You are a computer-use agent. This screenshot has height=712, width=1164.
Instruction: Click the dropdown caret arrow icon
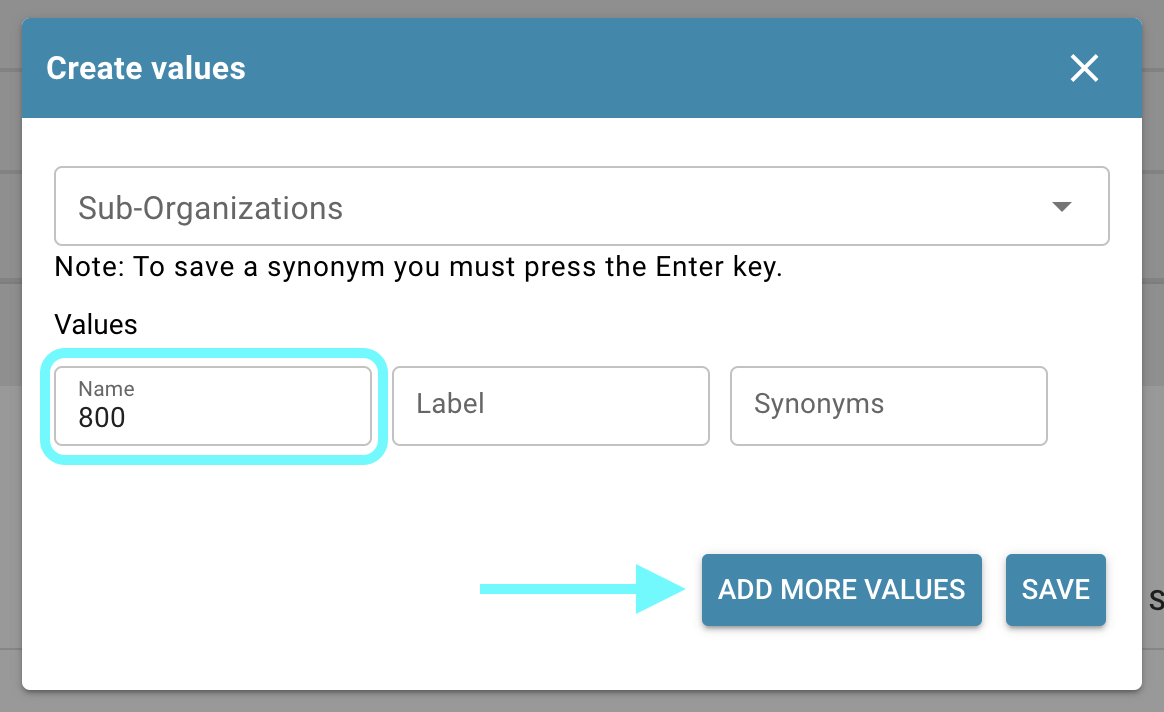[x=1062, y=207]
